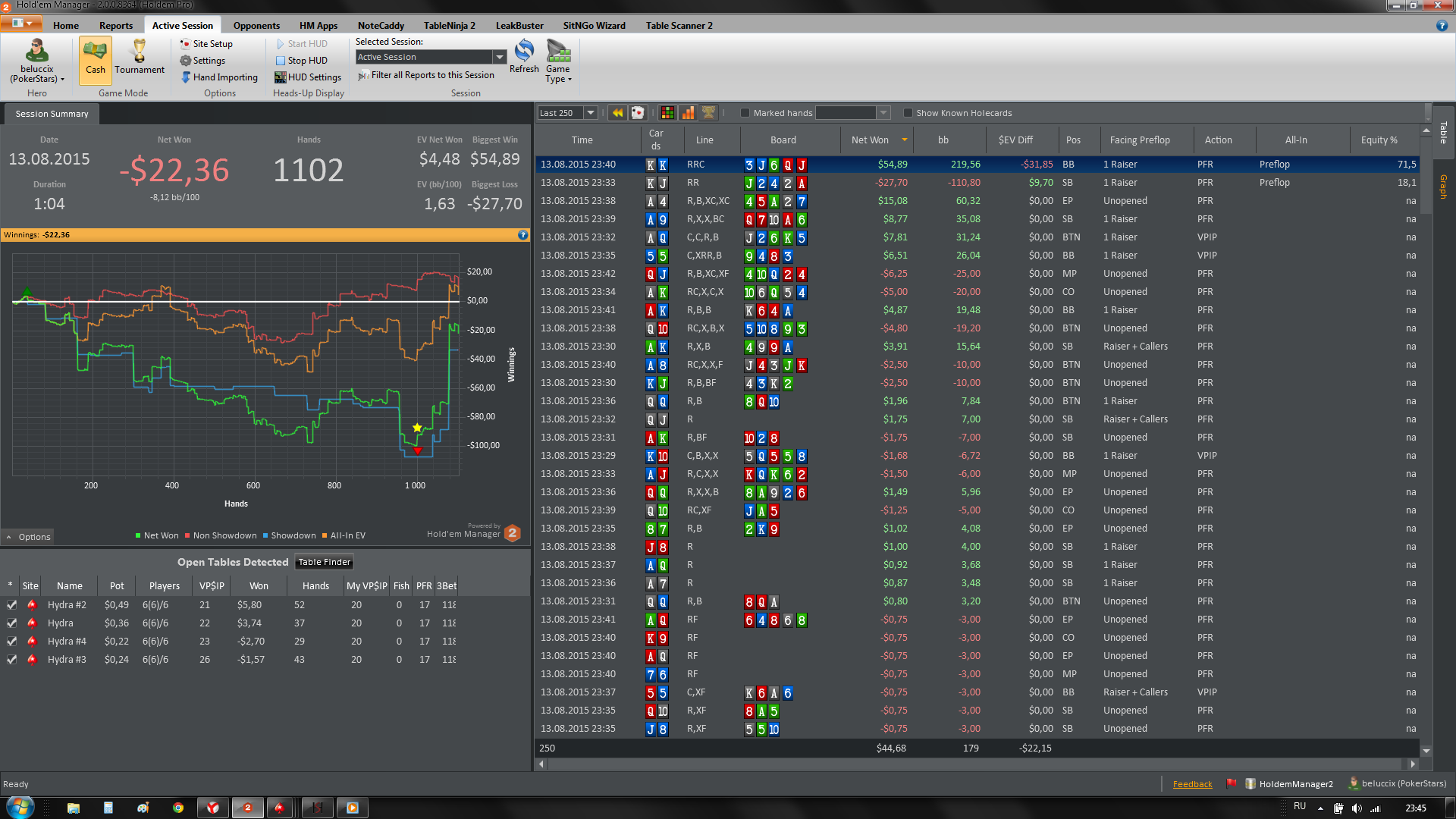Click the volume speaker tray icon

tap(1357, 808)
